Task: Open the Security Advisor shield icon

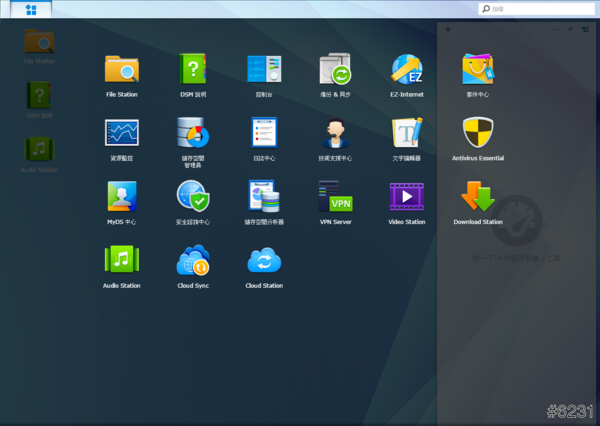Action: point(193,196)
